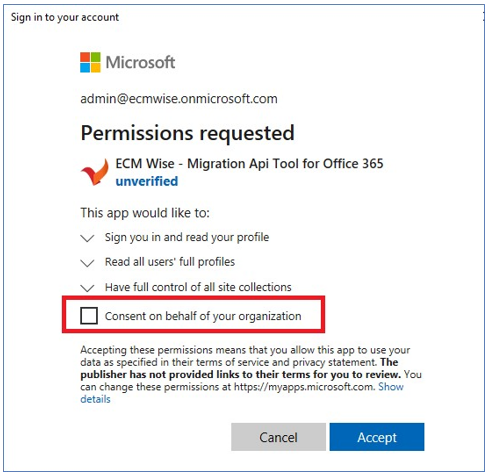Expand the 'Read all users' full profiles' chevron
The image size is (487, 475).
pos(87,263)
